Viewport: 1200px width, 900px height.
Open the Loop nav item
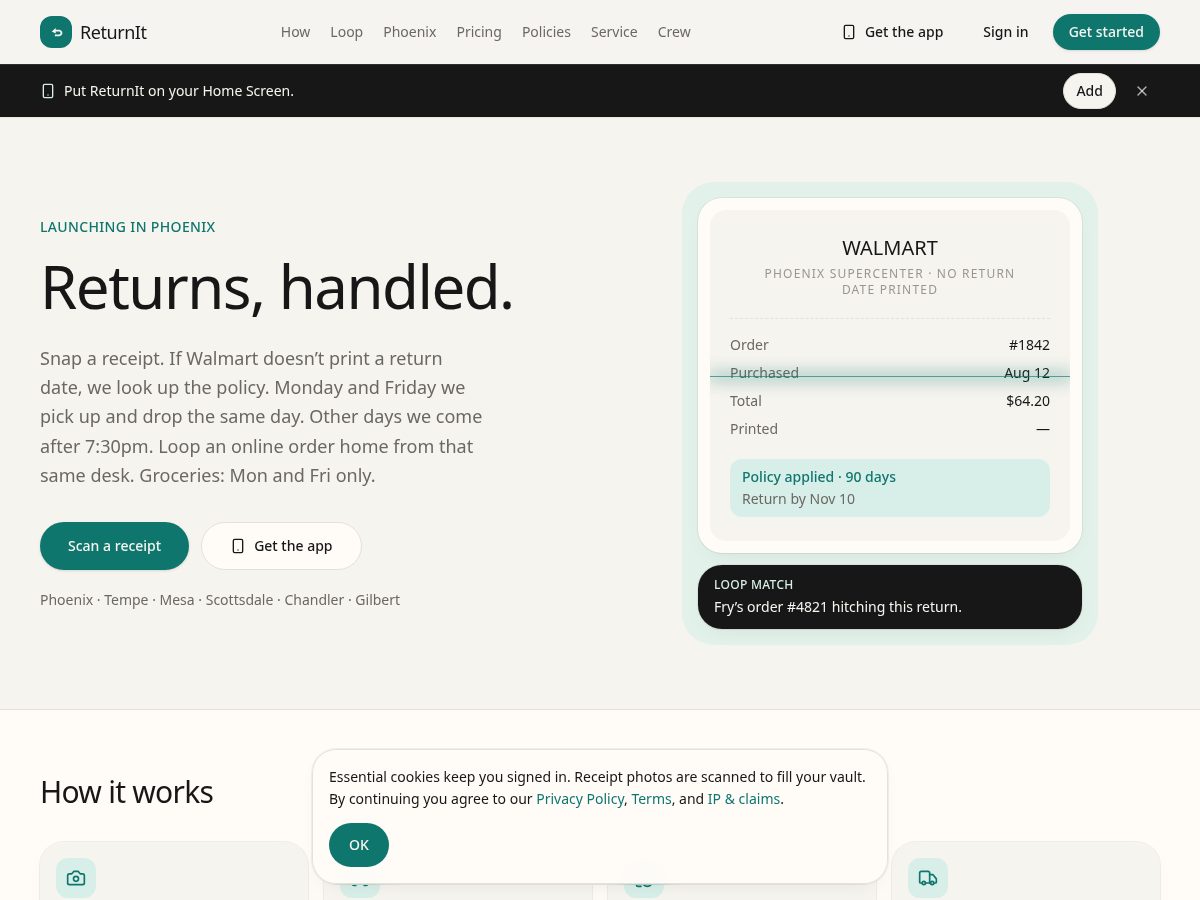[346, 32]
